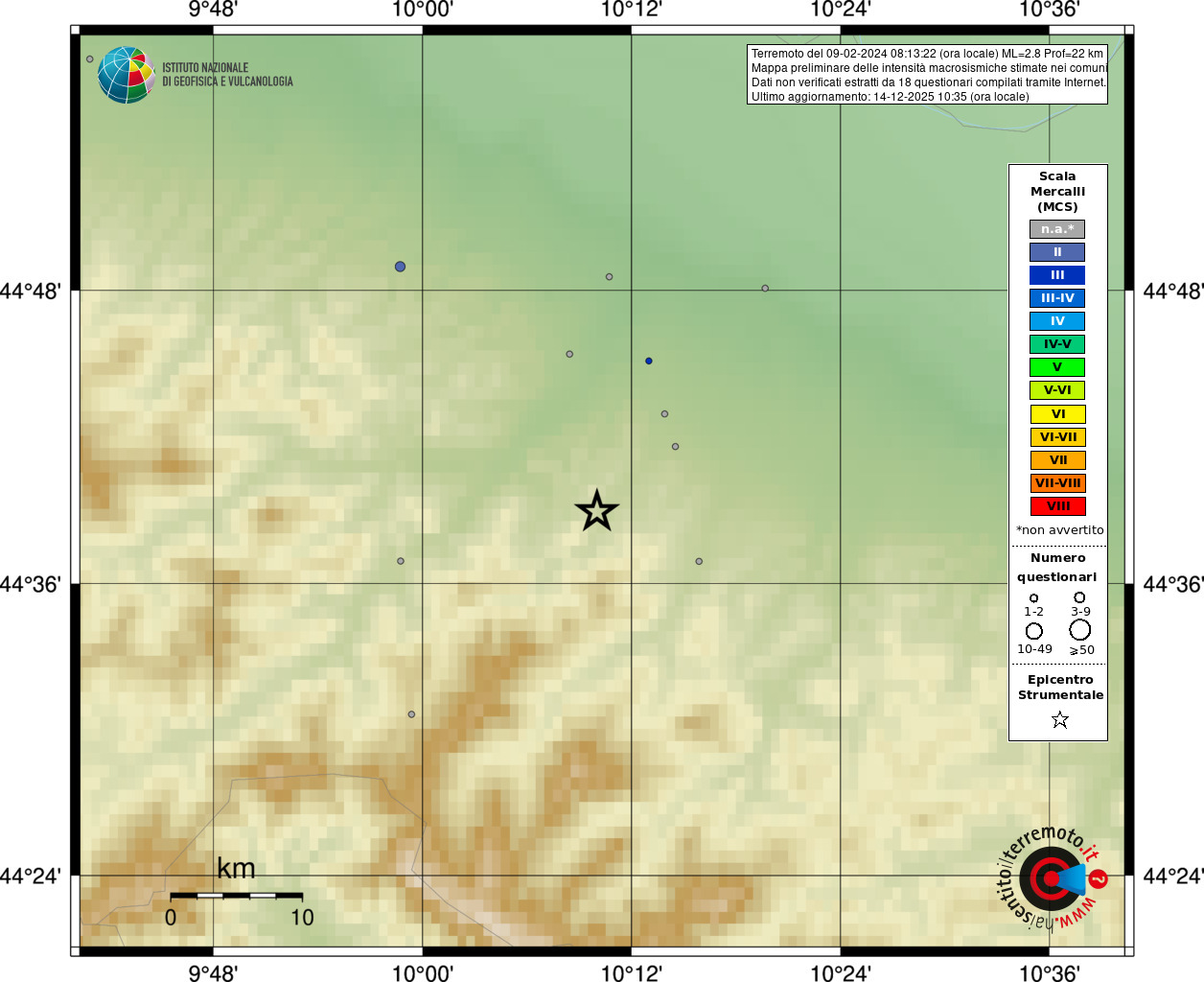1204x982 pixels.
Task: Click the haisentitoilterremoto.it circular logo
Action: coord(1052,877)
